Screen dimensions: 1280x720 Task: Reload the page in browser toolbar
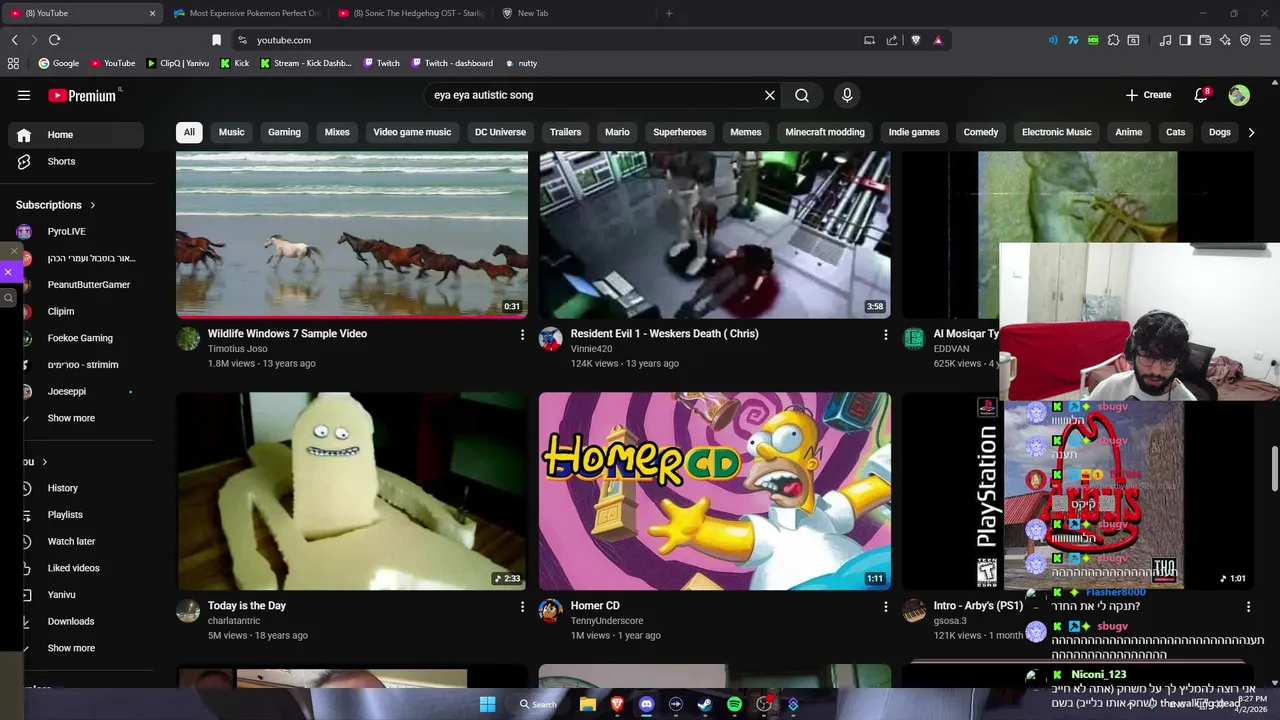(x=54, y=40)
